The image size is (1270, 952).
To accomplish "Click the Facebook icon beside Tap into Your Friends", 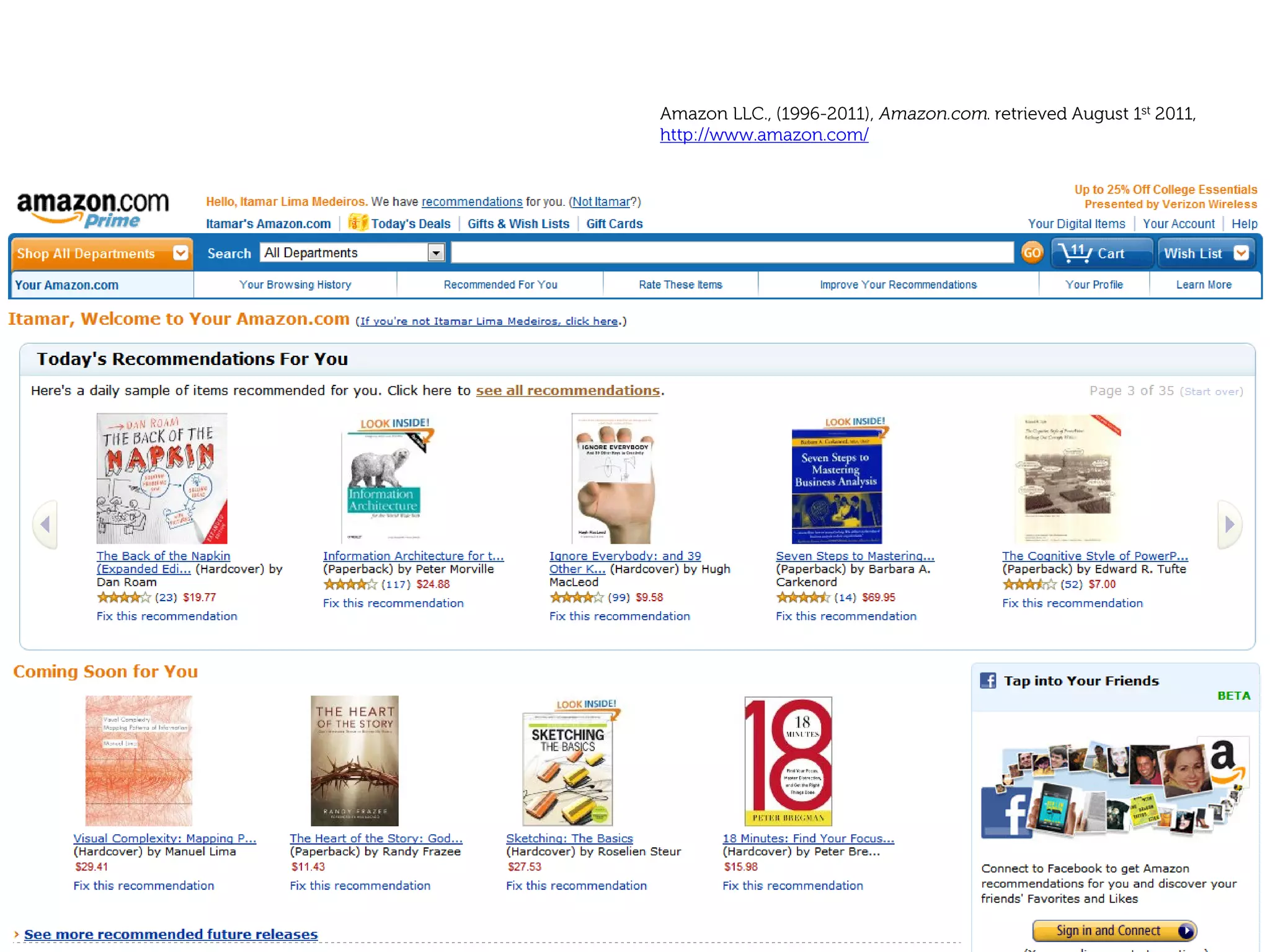I will 988,681.
